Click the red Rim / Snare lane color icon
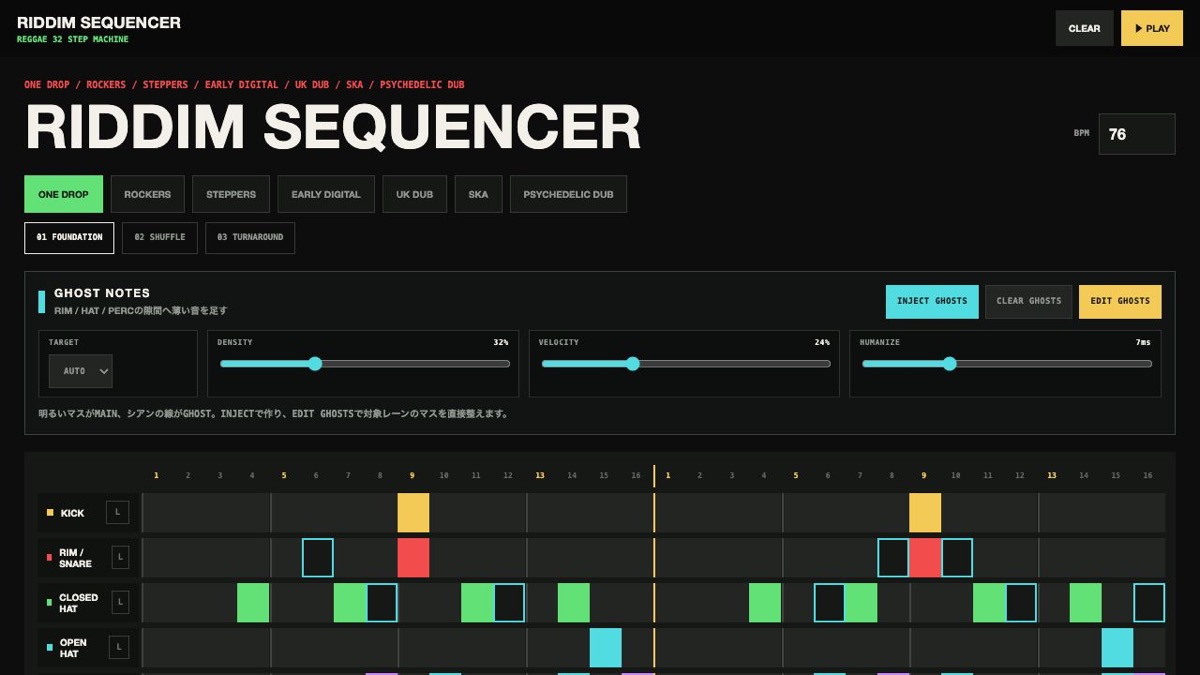Viewport: 1200px width, 675px height. [x=50, y=558]
